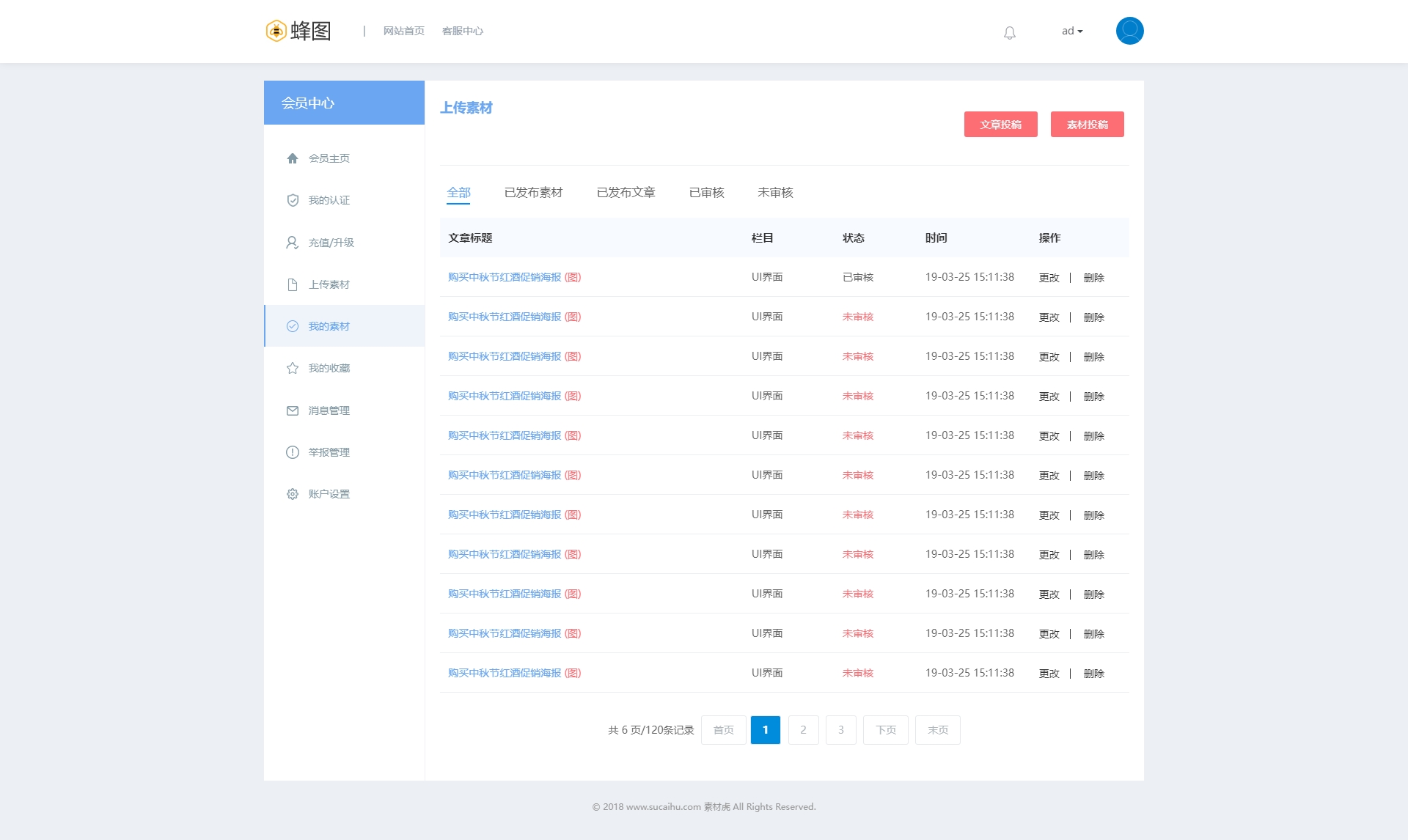Switch to the 已发布素材 tab
1408x840 pixels.
pos(533,192)
